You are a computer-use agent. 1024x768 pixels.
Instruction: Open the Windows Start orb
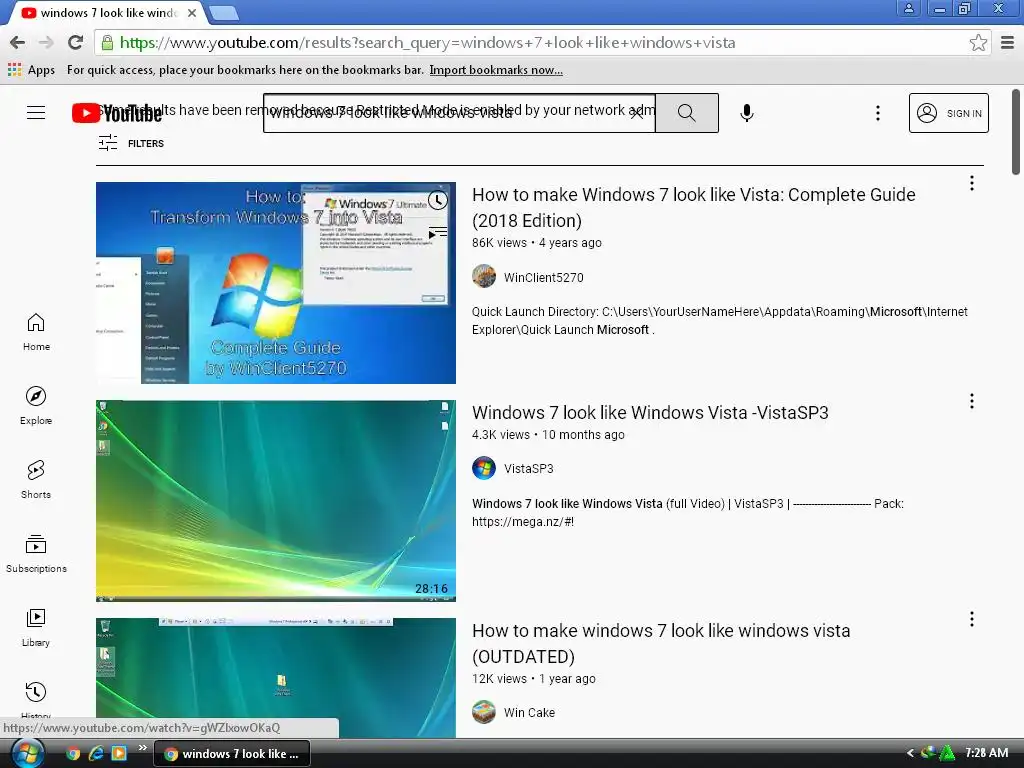[x=27, y=753]
